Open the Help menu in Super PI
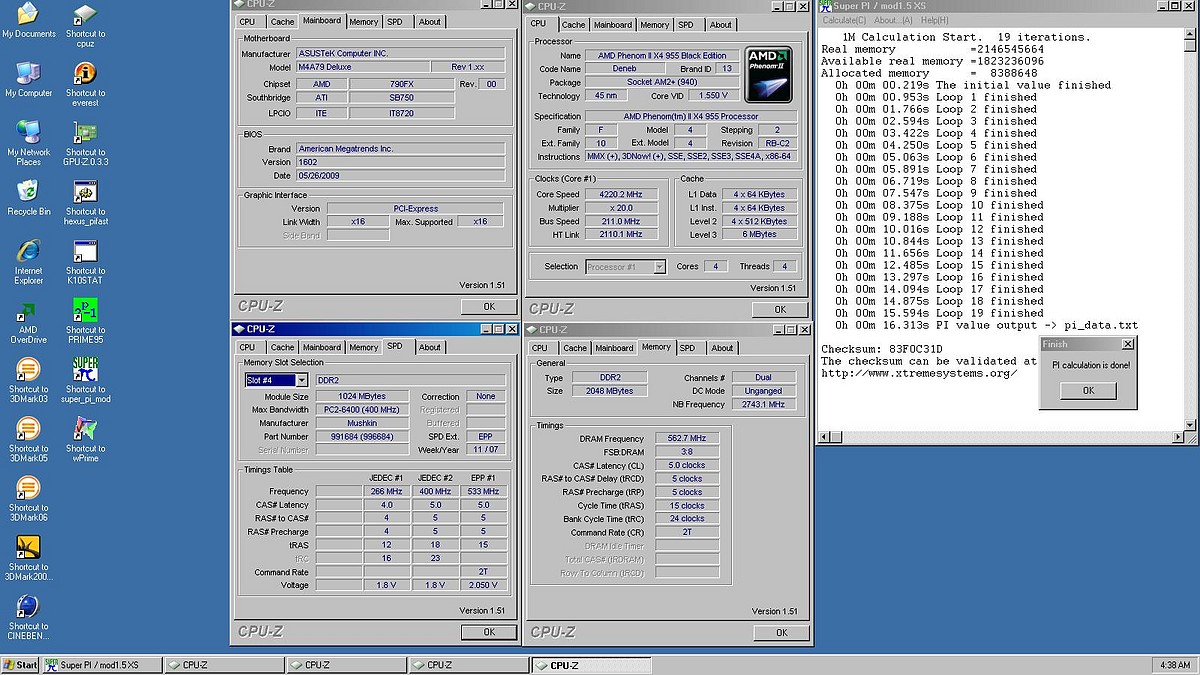Viewport: 1200px width, 675px height. [x=934, y=20]
